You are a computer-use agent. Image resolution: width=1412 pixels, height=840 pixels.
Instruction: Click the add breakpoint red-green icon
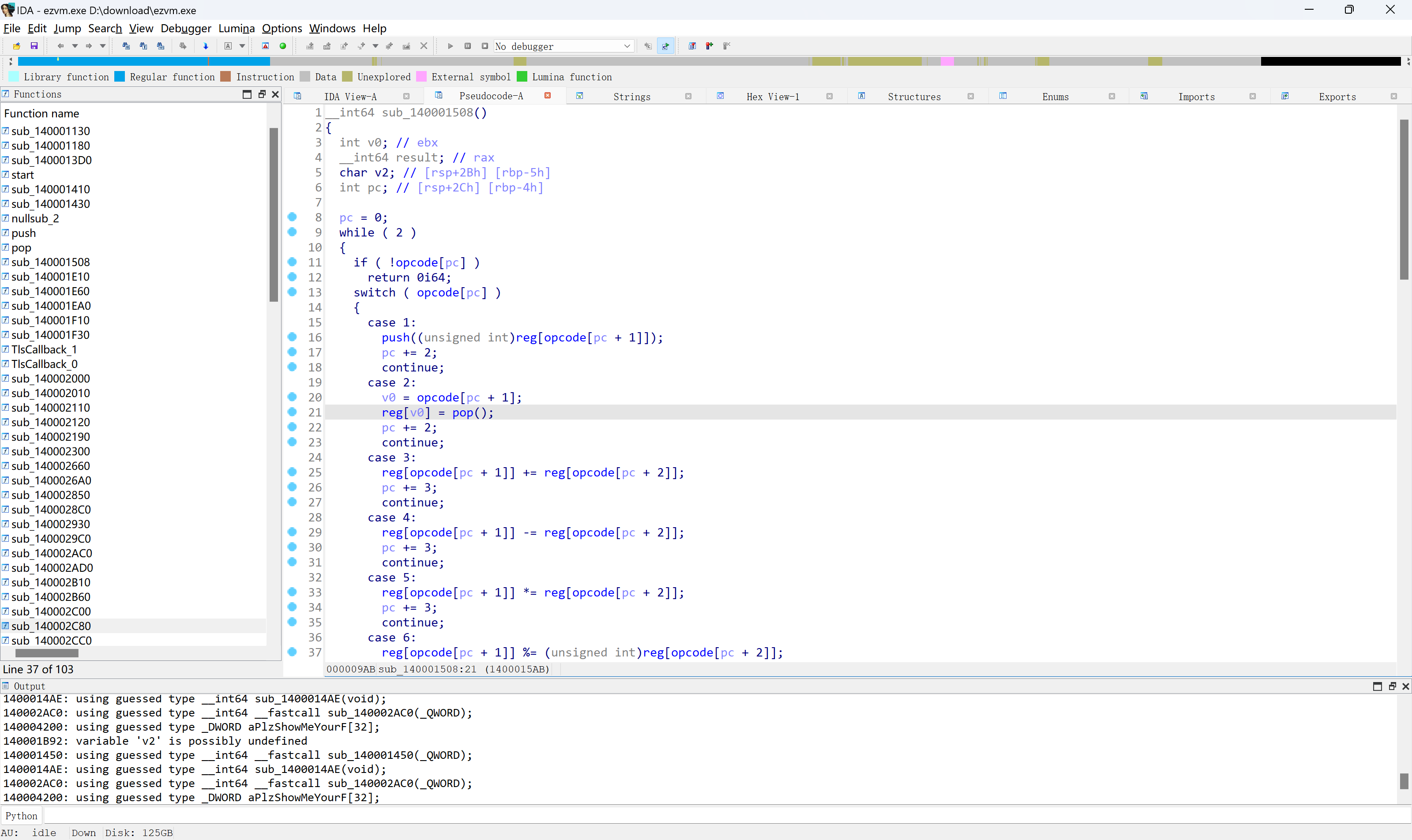pos(710,46)
